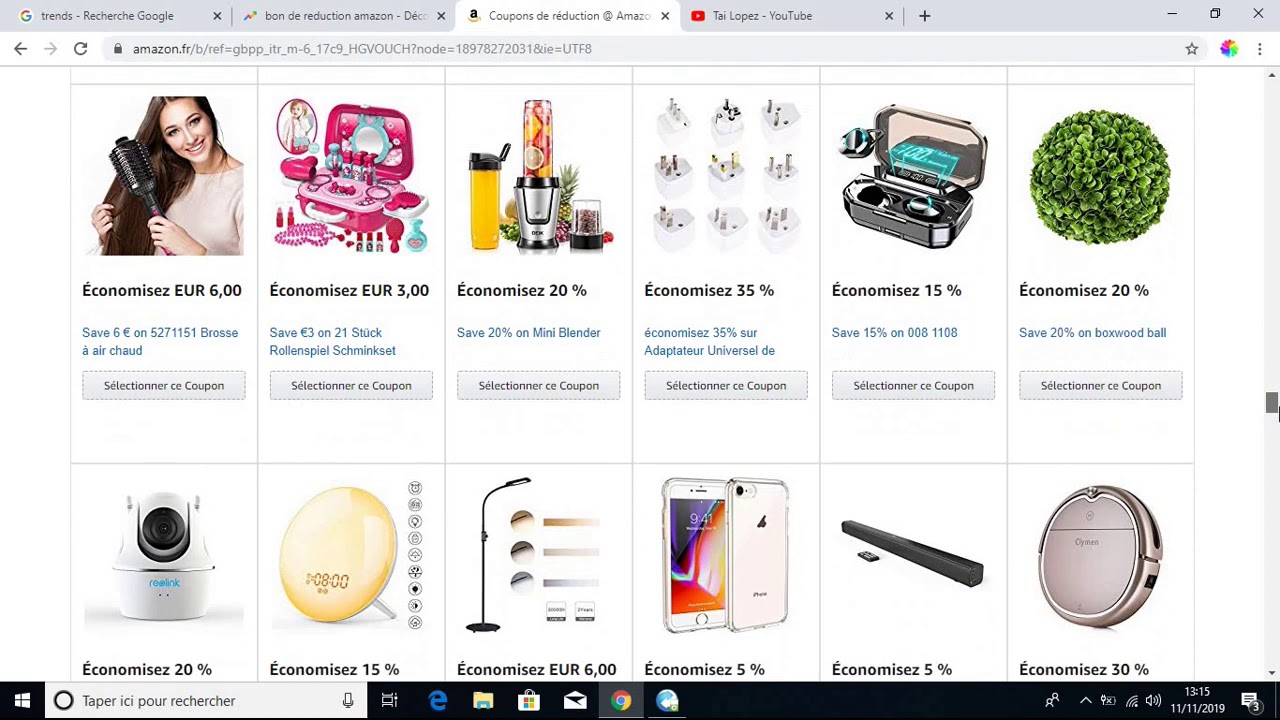Reload the Amazon coupons page
Screen dimensions: 1280x720
pos(80,48)
